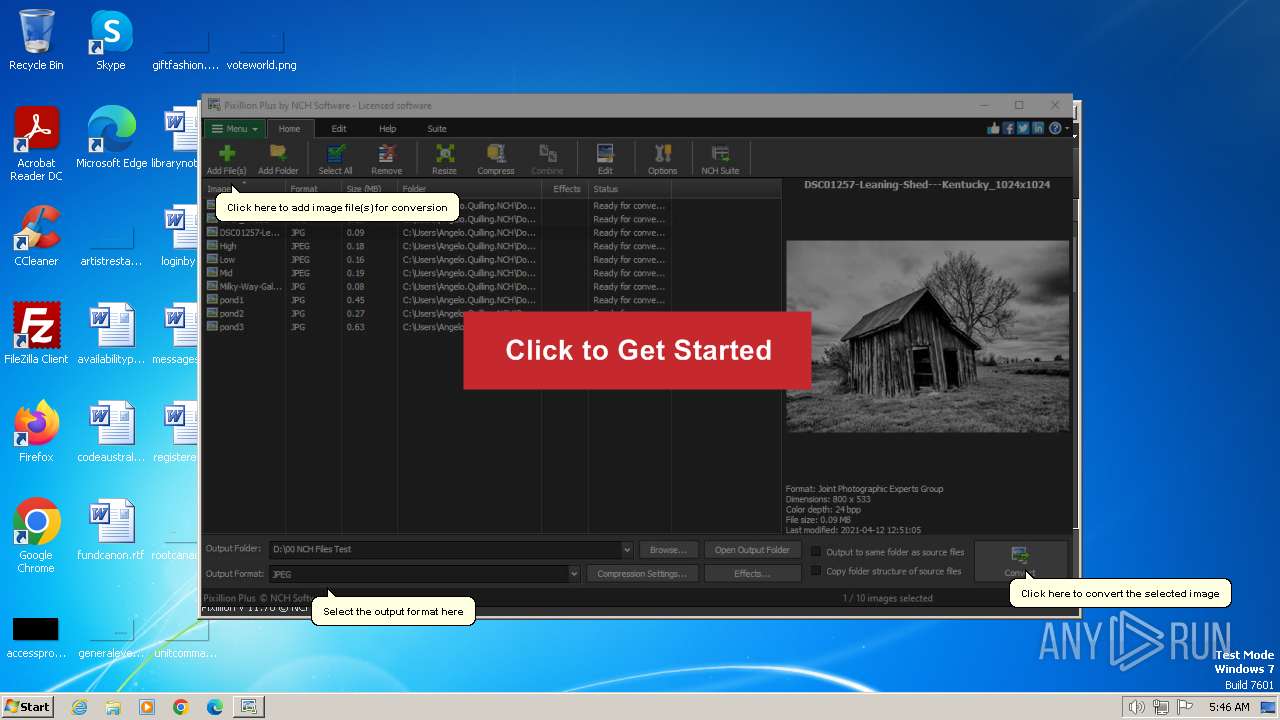Click the Size (MB) column header
The height and width of the screenshot is (720, 1280).
point(369,189)
